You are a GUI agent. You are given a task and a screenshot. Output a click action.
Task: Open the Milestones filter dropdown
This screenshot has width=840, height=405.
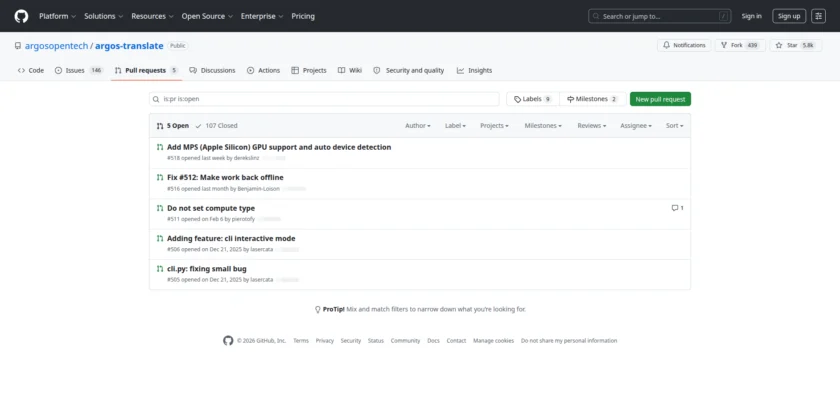pos(543,126)
